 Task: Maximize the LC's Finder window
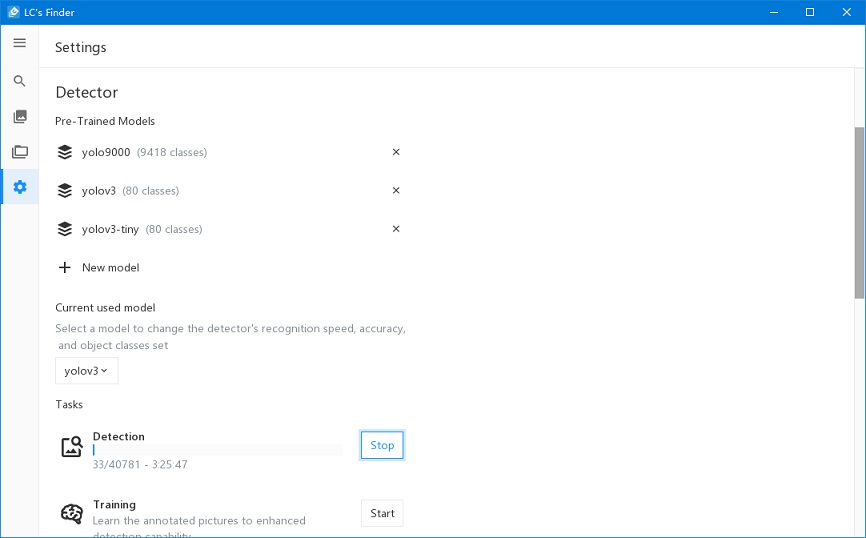click(810, 12)
